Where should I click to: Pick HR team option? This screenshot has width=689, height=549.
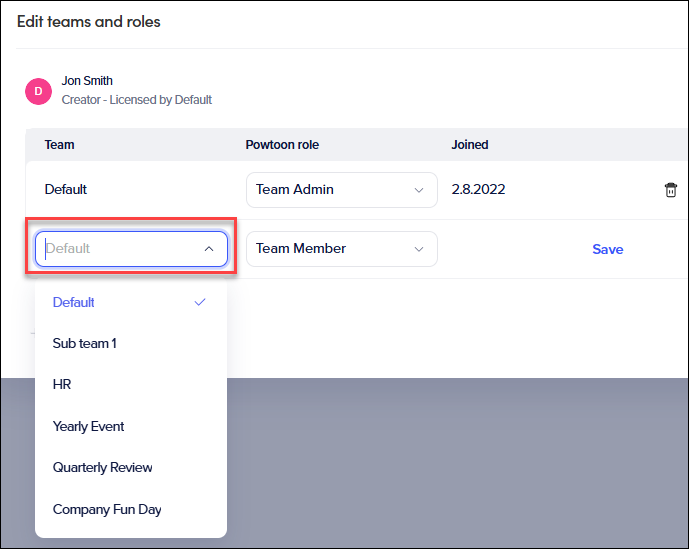[x=131, y=385]
